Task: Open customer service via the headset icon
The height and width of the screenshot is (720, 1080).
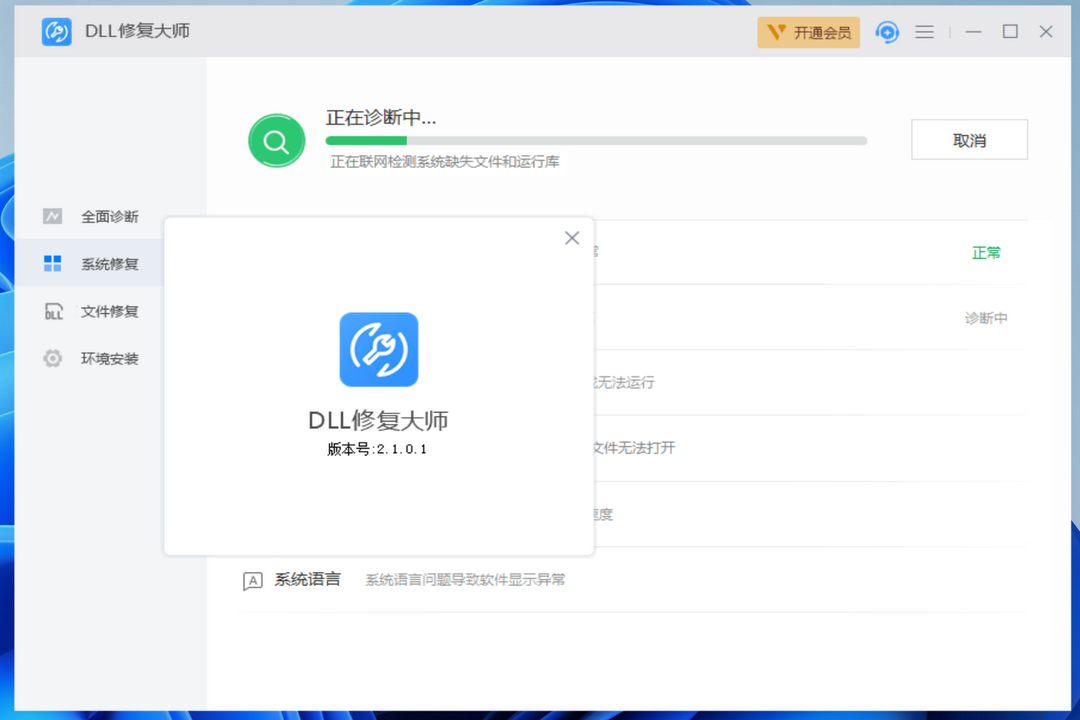Action: coord(887,31)
